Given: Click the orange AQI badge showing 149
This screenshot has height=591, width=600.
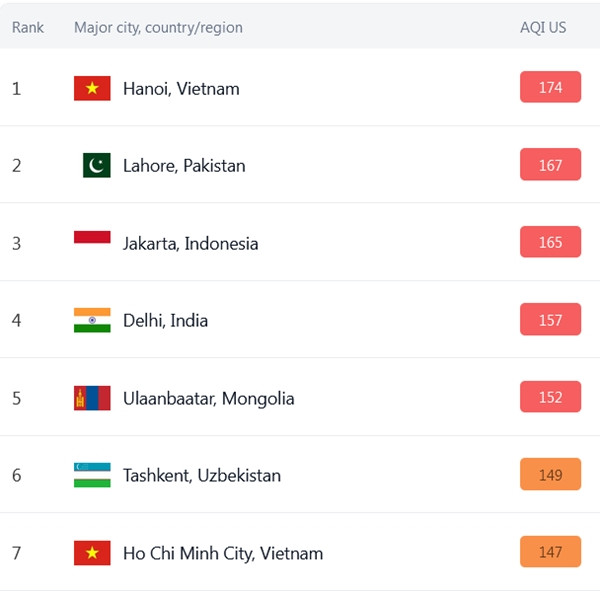Looking at the screenshot, I should tap(550, 475).
